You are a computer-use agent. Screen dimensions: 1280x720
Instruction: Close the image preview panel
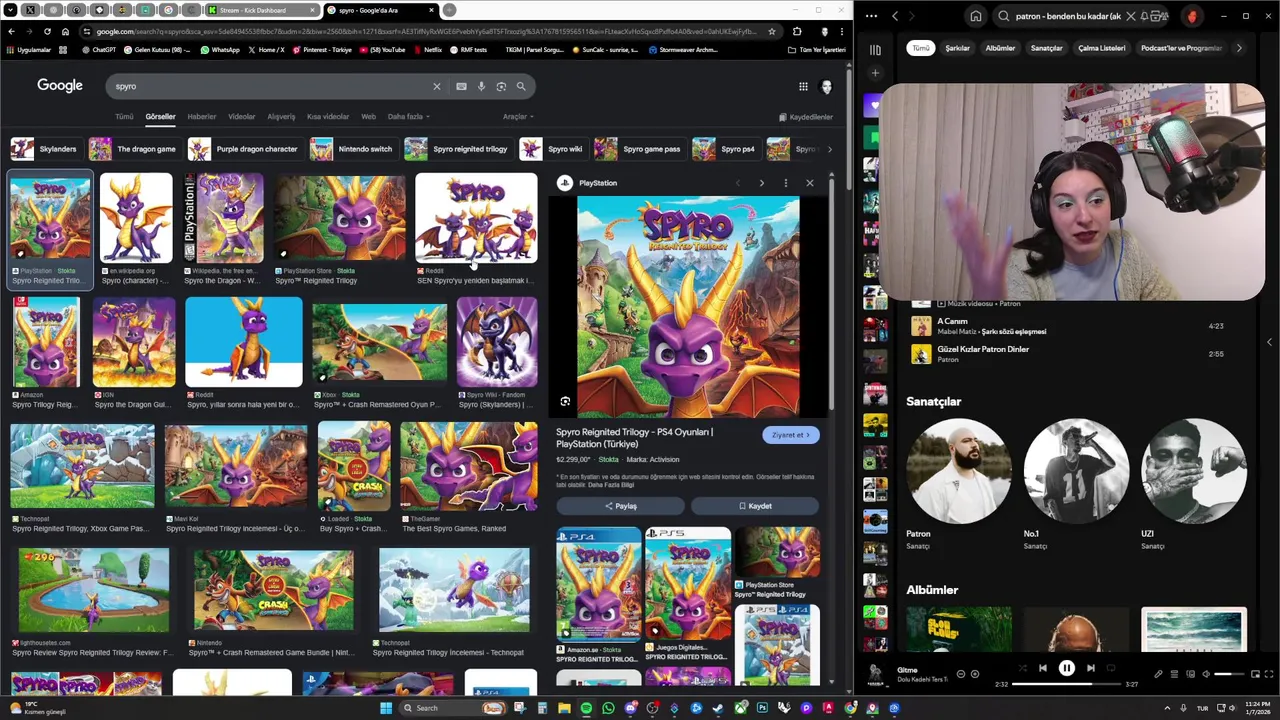pos(810,183)
